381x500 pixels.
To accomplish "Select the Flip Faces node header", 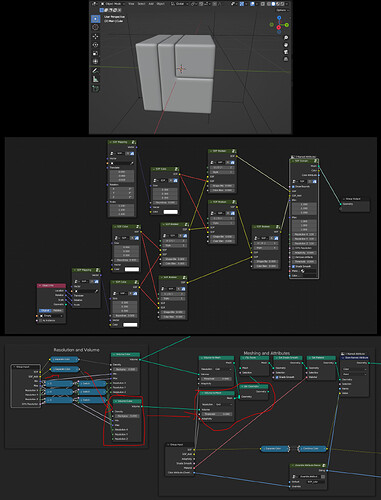I will click(x=254, y=358).
